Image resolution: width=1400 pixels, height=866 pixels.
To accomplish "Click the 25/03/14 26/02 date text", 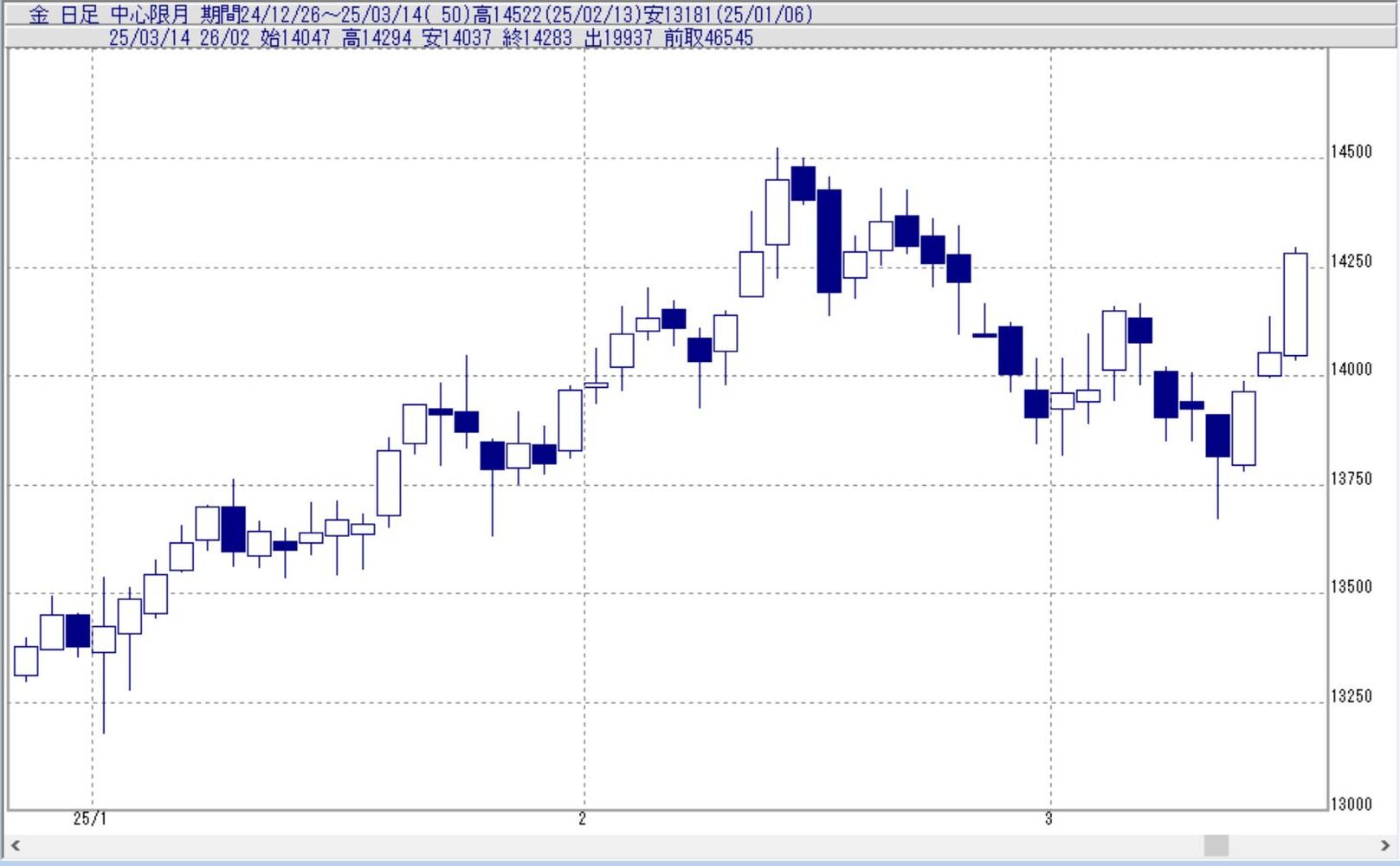I will pos(179,38).
